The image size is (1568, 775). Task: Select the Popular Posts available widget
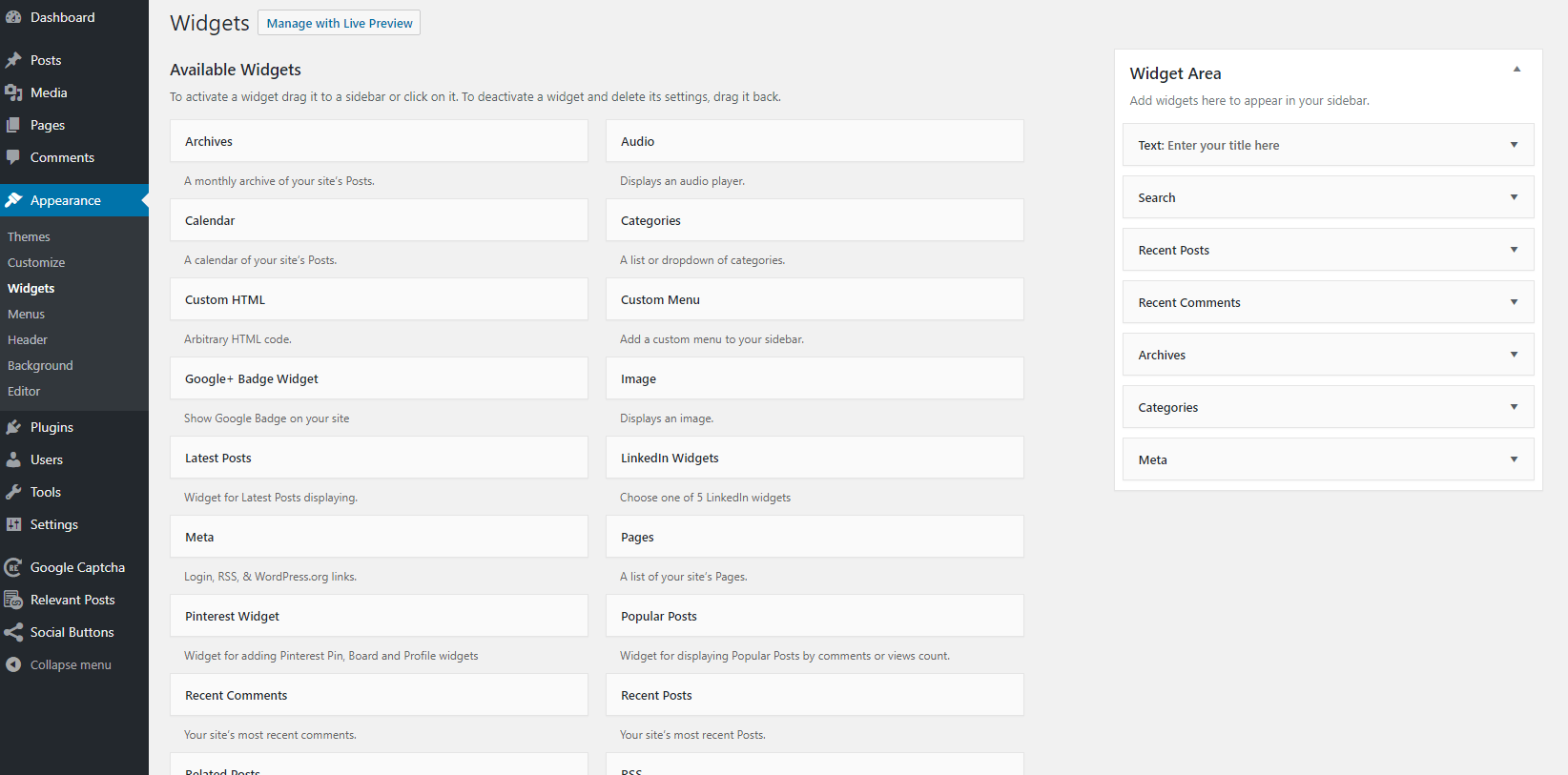point(815,616)
